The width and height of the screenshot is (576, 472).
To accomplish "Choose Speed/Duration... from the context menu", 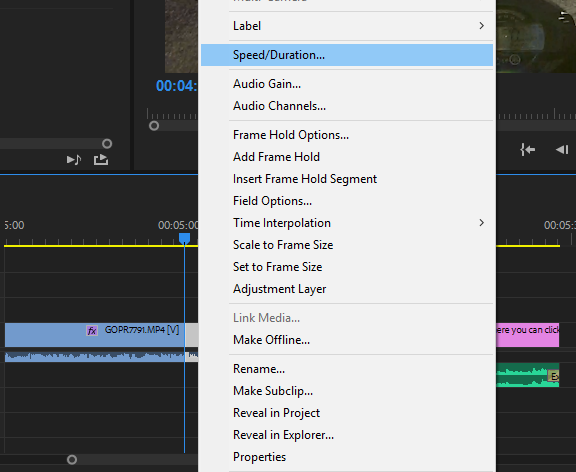I will [347, 55].
